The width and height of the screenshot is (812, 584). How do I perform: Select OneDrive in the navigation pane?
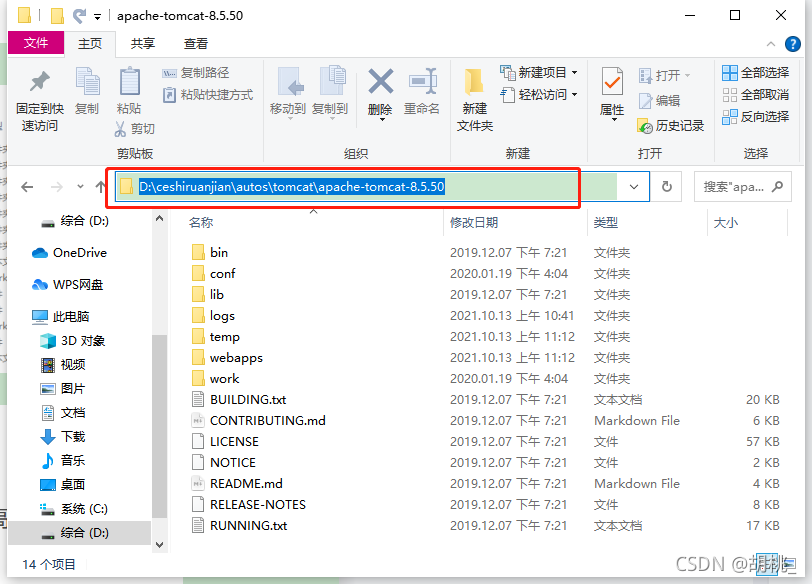[69, 253]
